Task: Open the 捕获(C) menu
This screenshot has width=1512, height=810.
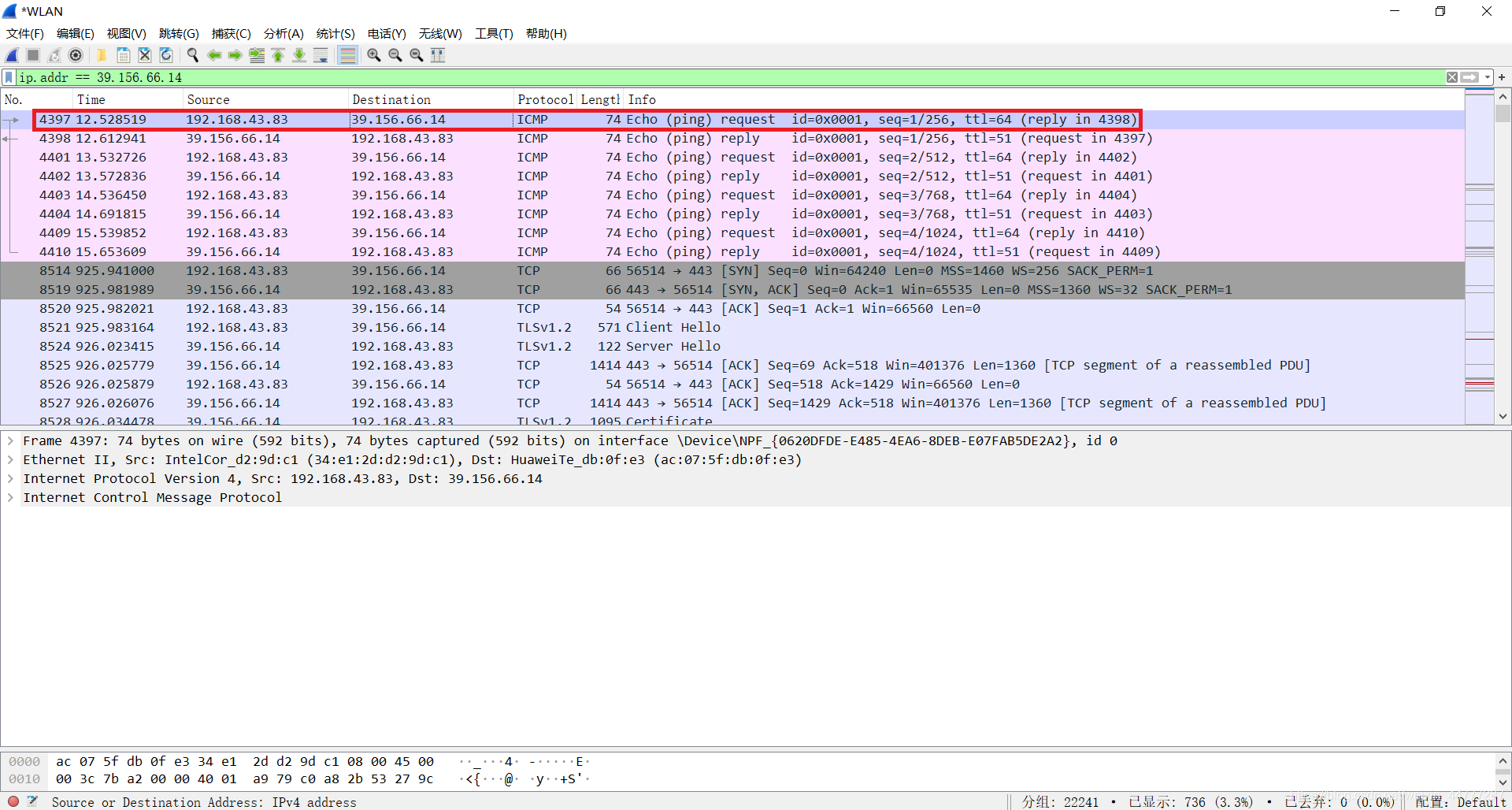Action: click(231, 34)
